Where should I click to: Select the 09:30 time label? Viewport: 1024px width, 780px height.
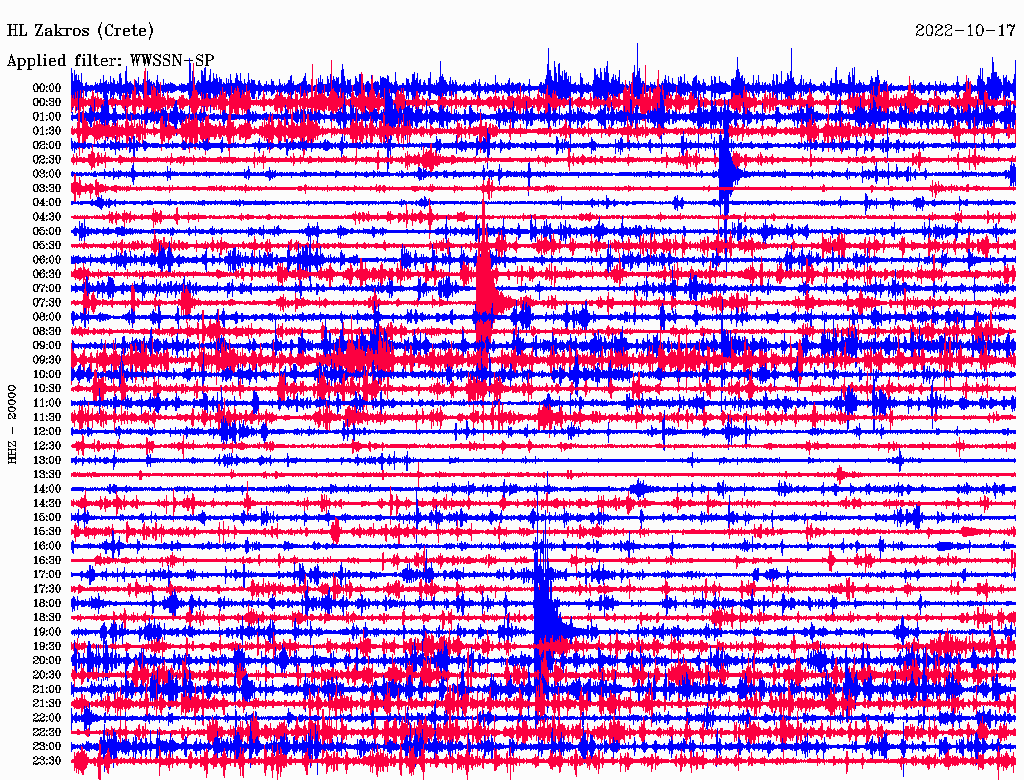(x=47, y=361)
